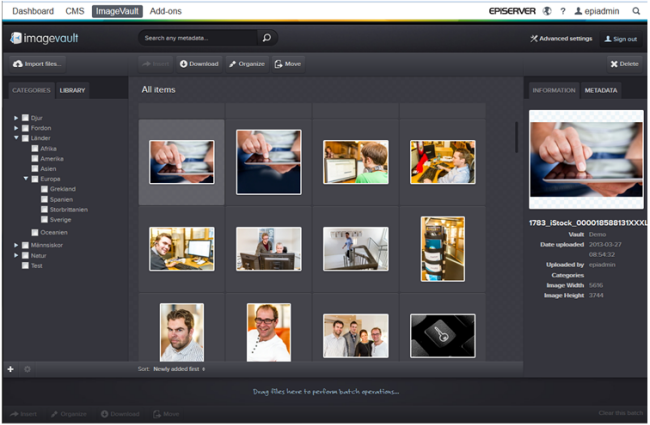Open the Information tab in right panel

[x=553, y=90]
